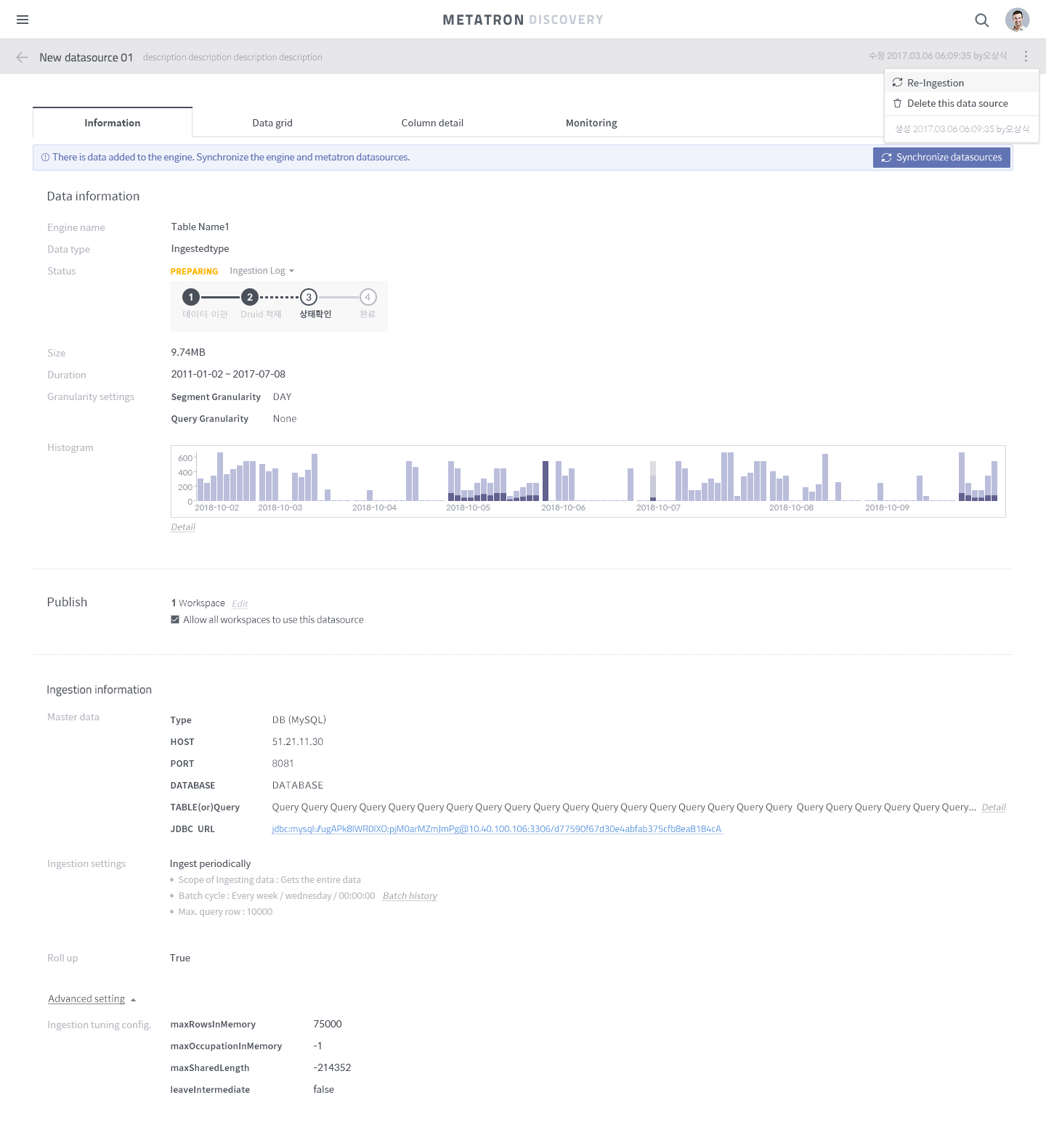Open the Column detail tab
The height and width of the screenshot is (1148, 1046).
432,123
